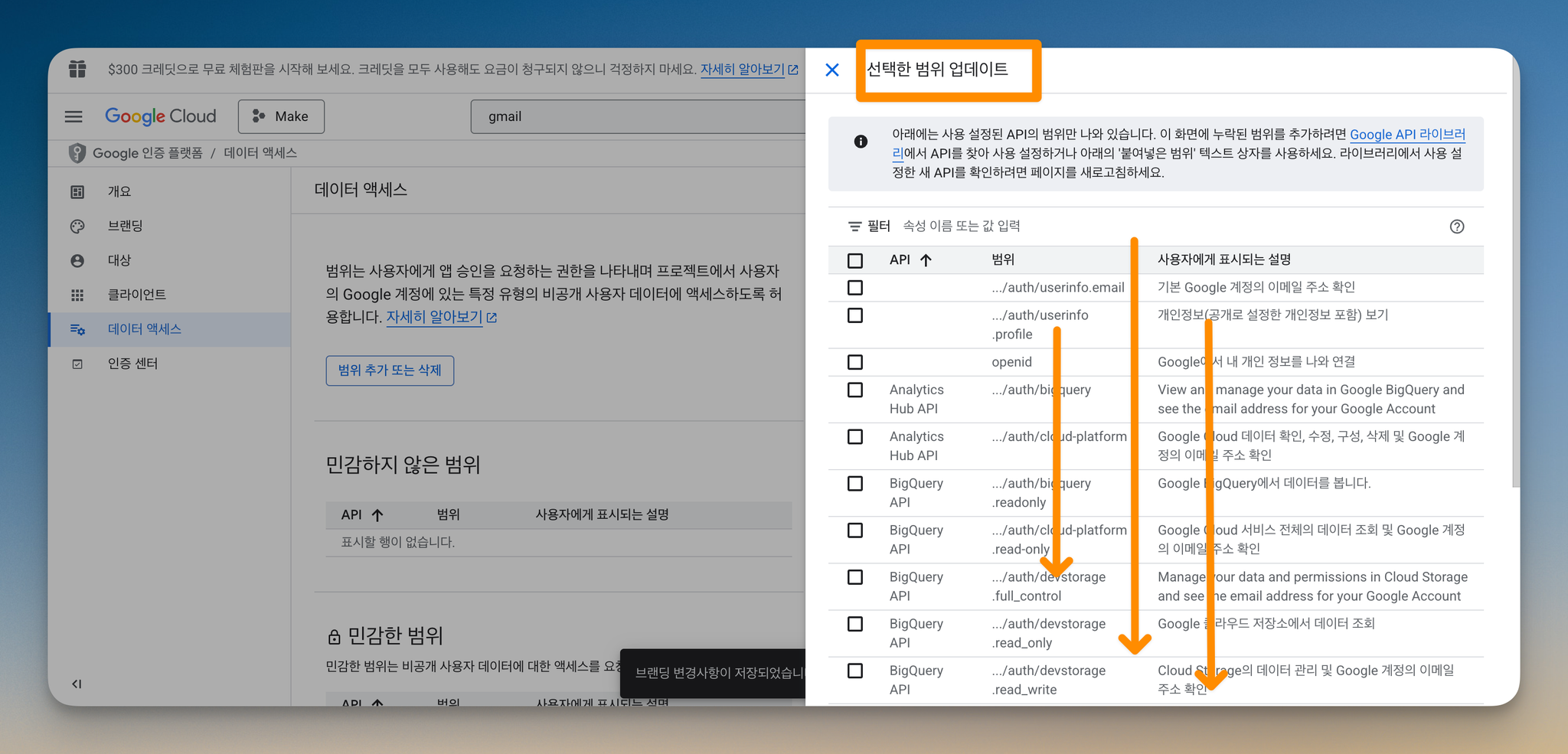Open 자세히 알아보기 link under data access description
The image size is (1568, 754).
click(441, 317)
